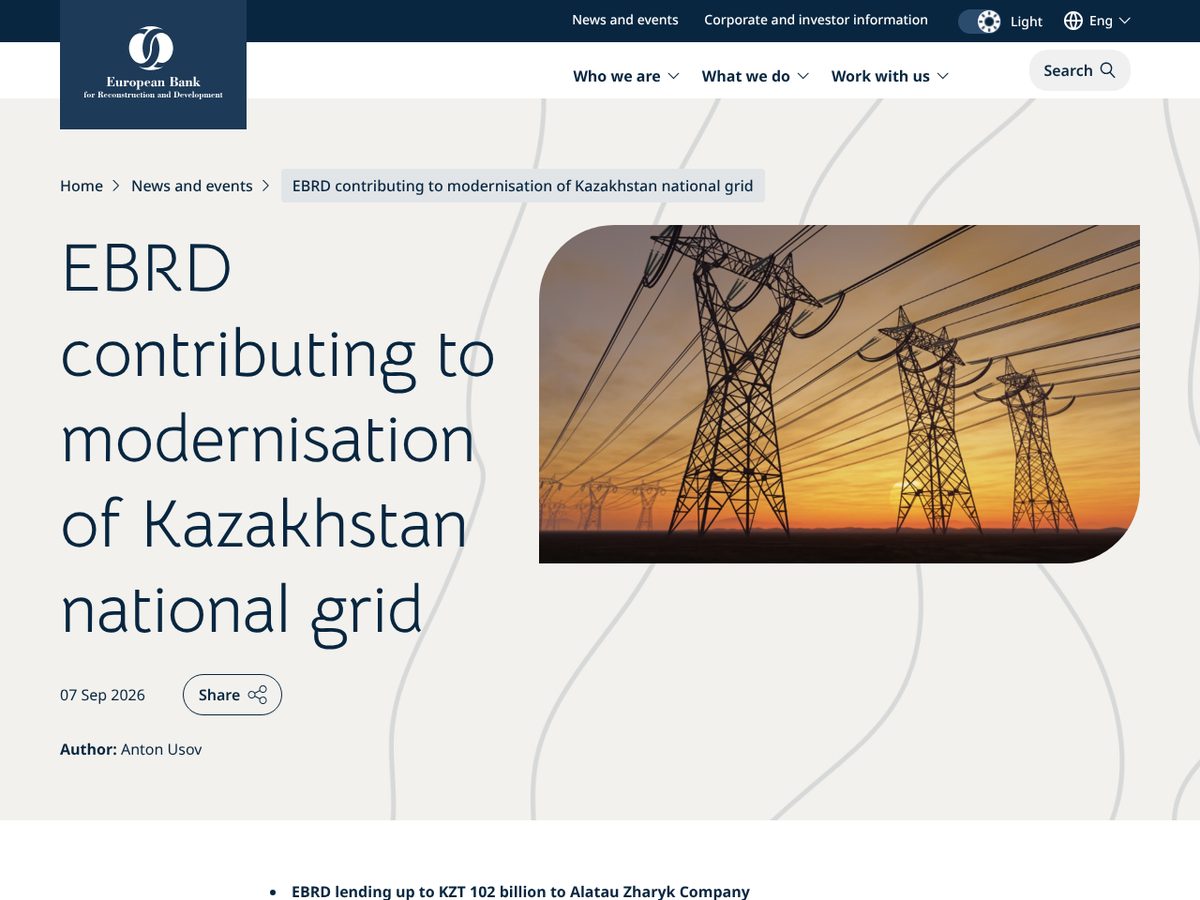Go to Home breadcrumb
Image resolution: width=1200 pixels, height=900 pixels.
tap(81, 186)
